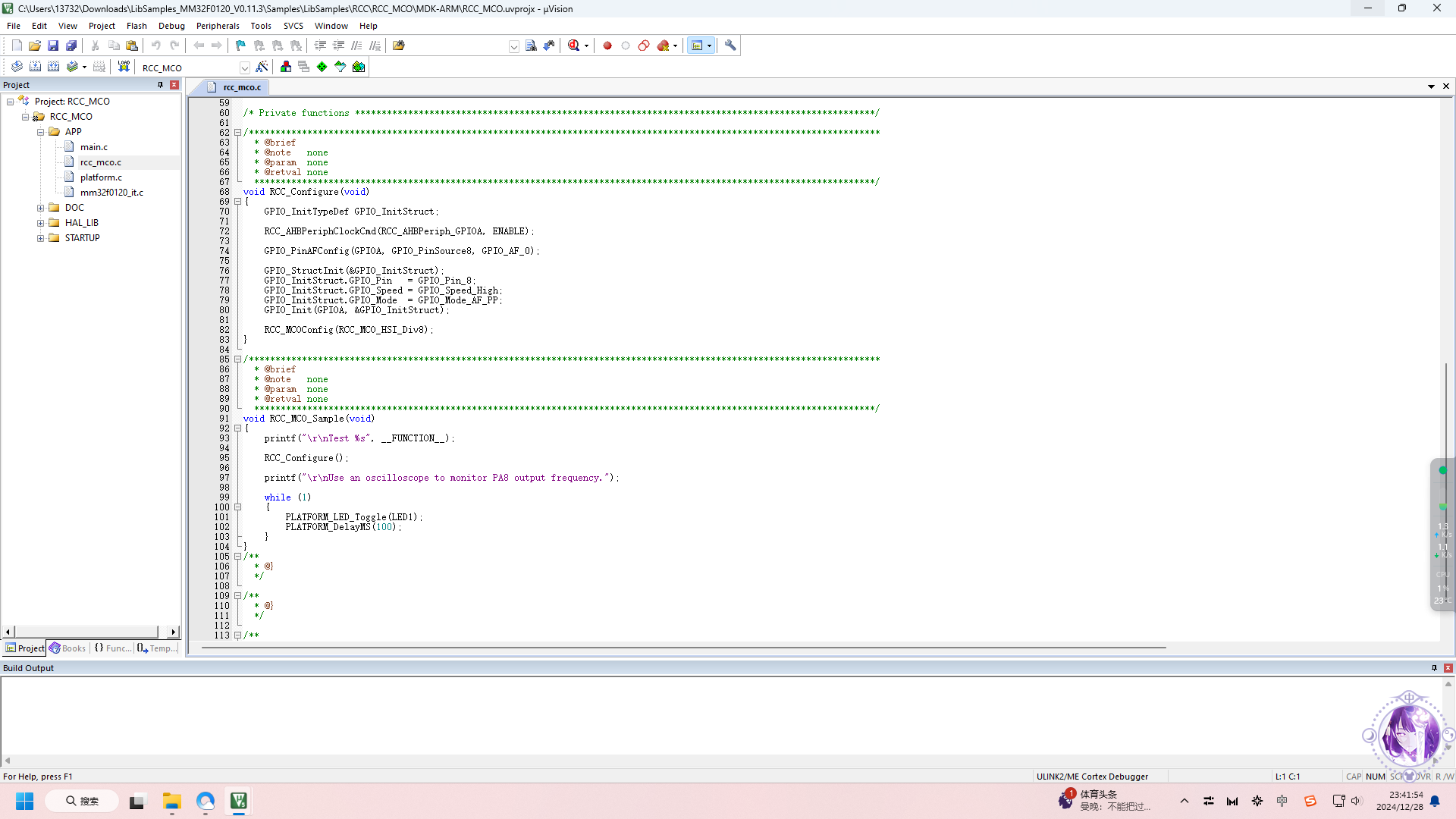
Task: Open Options for Target magic wand
Action: (x=262, y=67)
